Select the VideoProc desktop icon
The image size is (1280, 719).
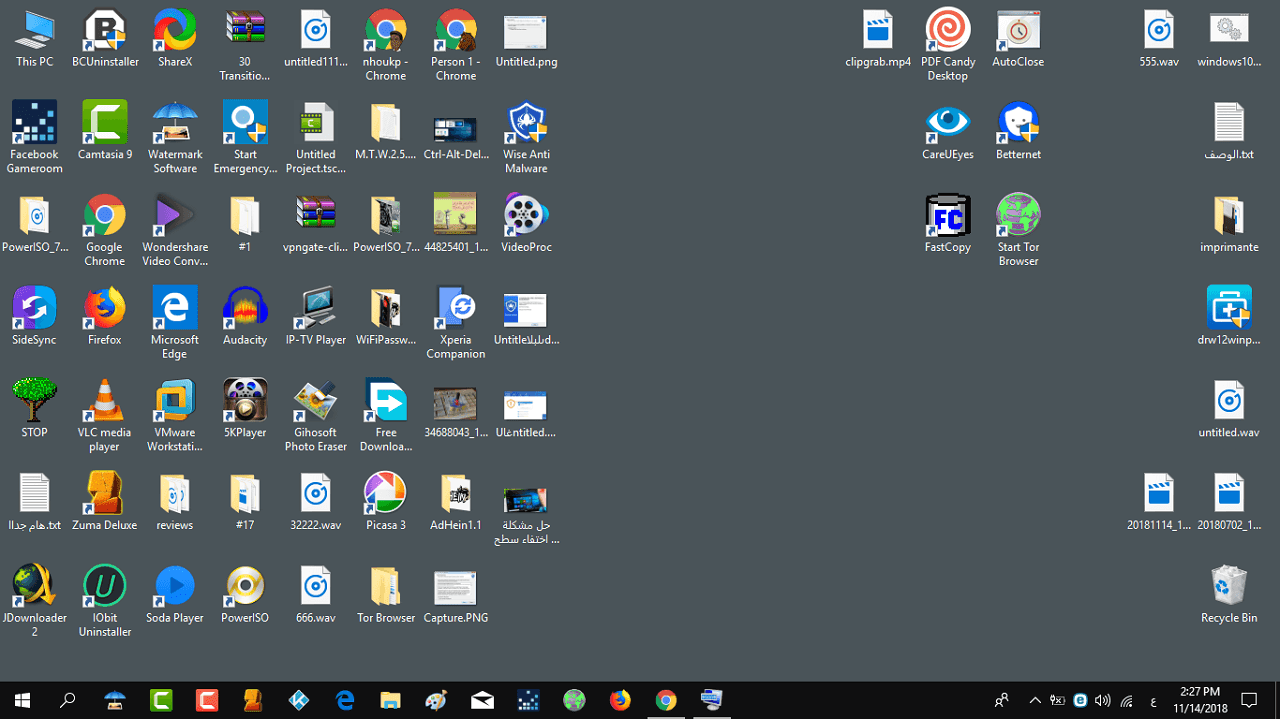[x=526, y=224]
